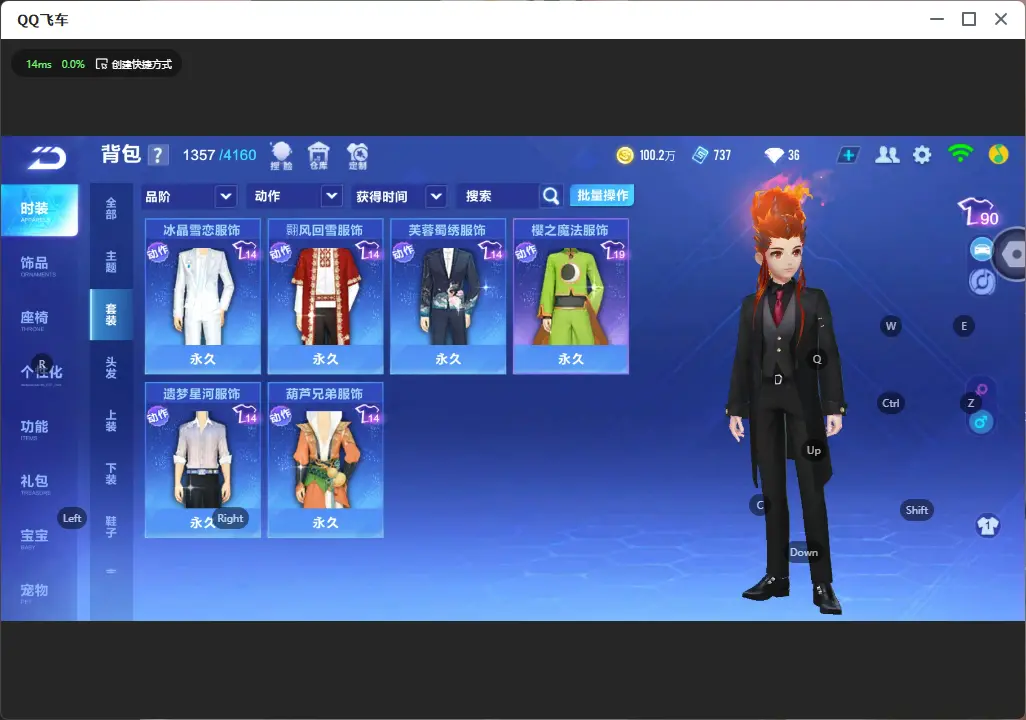This screenshot has width=1026, height=720.
Task: Click the 100.2万 gold amount
Action: tap(657, 155)
